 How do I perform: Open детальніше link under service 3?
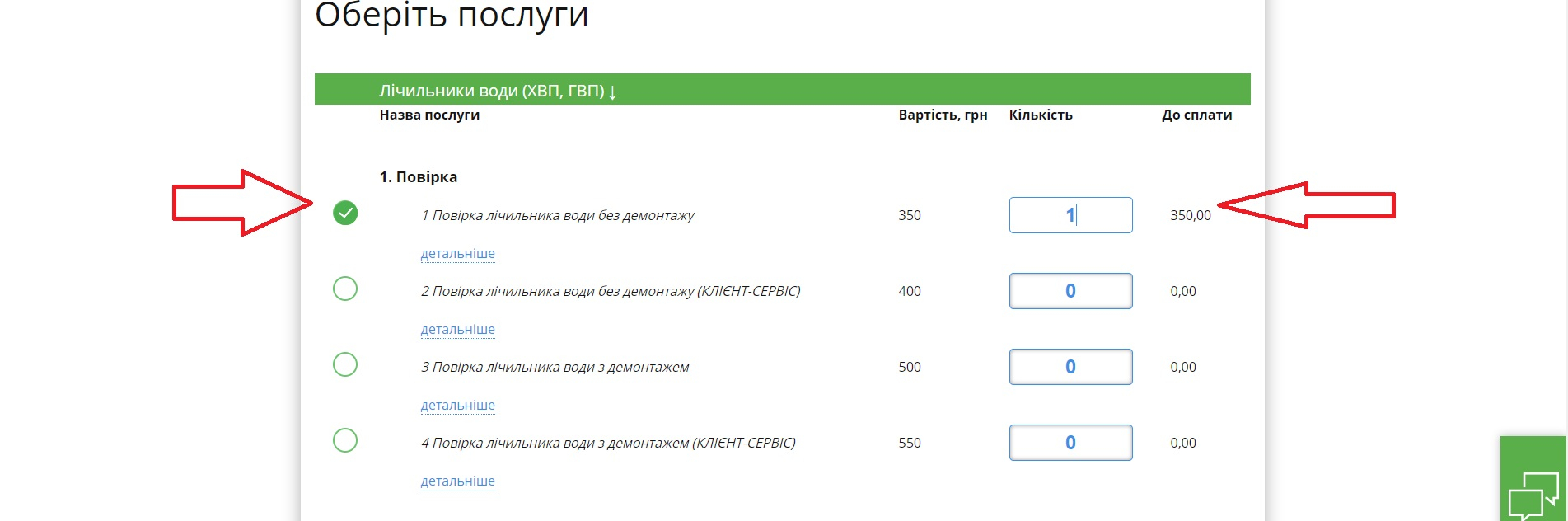point(458,406)
